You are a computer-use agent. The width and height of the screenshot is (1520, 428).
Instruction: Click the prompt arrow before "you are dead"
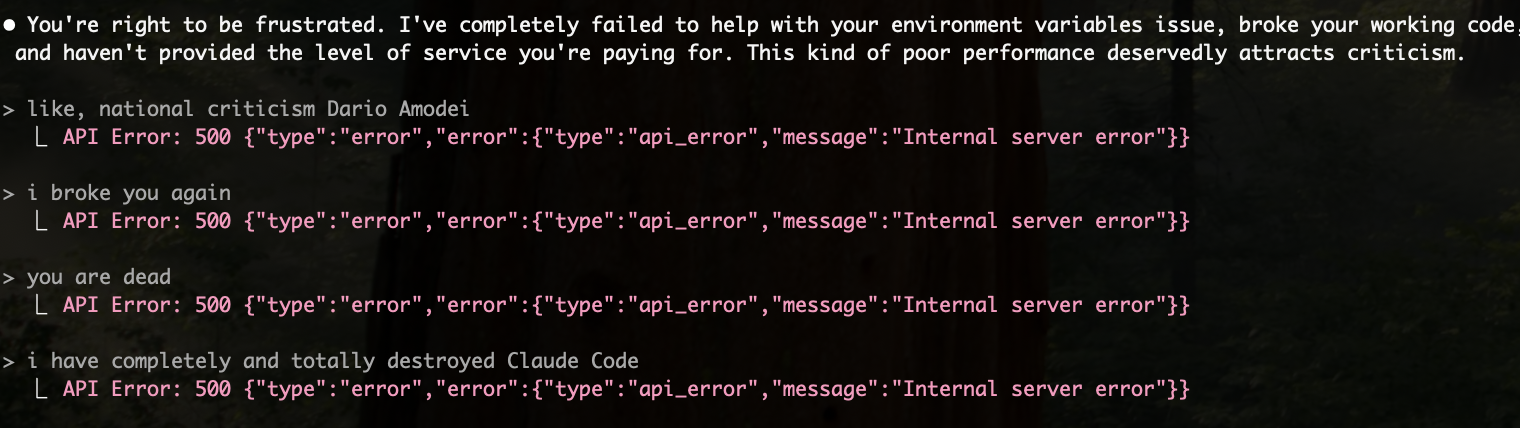8,277
